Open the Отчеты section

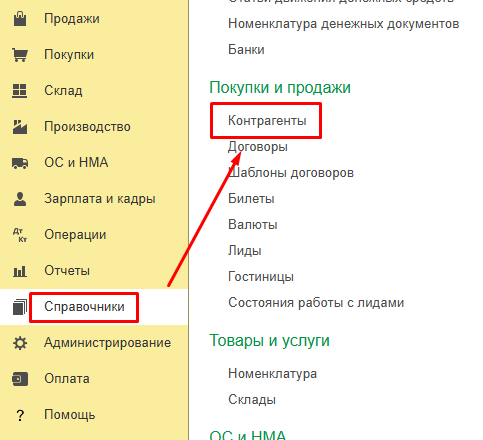pyautogui.click(x=67, y=271)
